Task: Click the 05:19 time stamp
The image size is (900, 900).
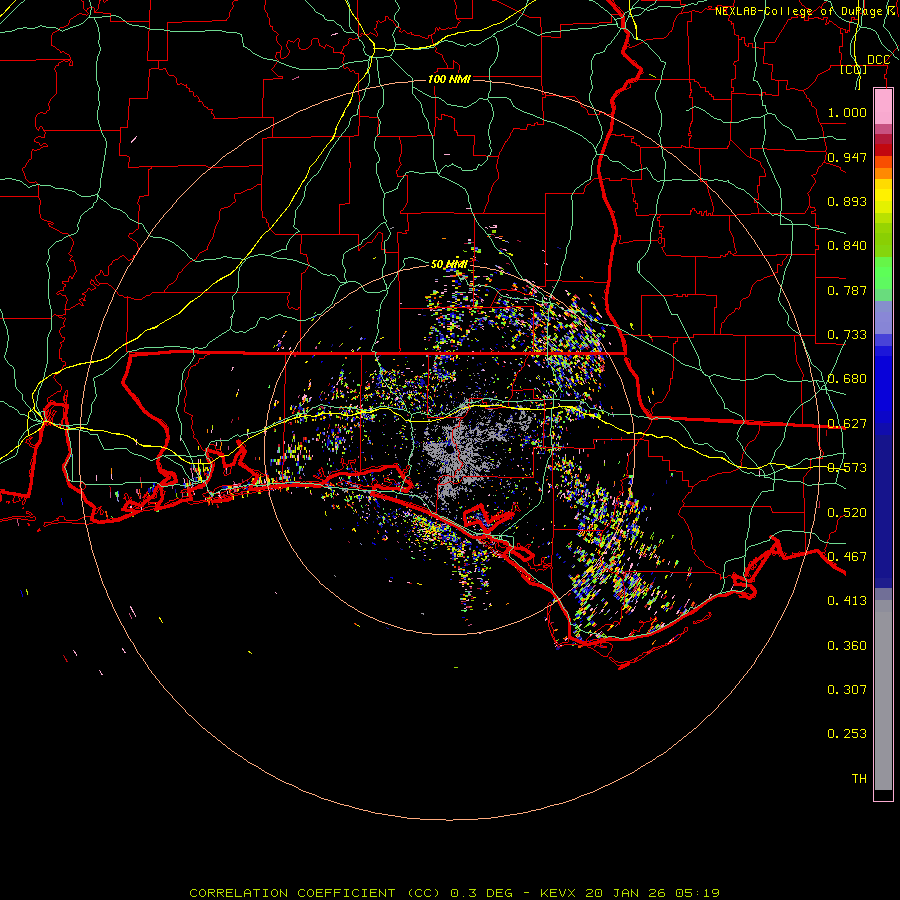Action: [697, 893]
